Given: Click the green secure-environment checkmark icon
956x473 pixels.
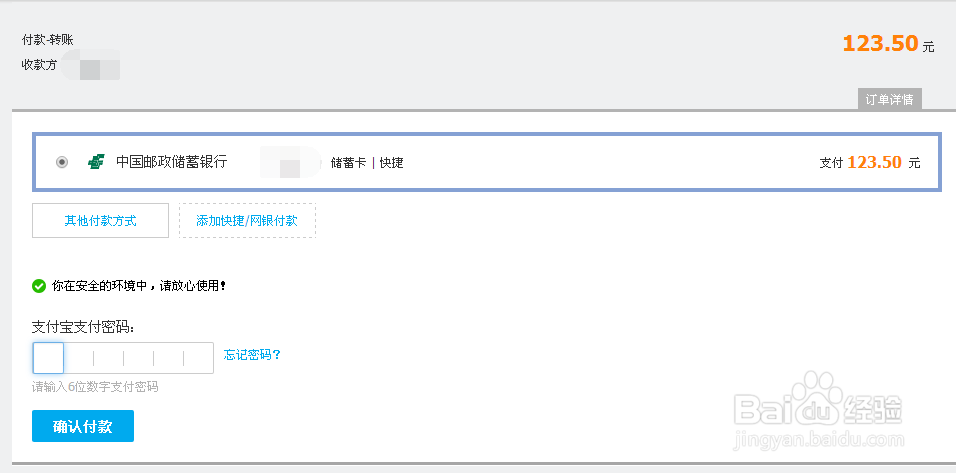Looking at the screenshot, I should click(39, 285).
